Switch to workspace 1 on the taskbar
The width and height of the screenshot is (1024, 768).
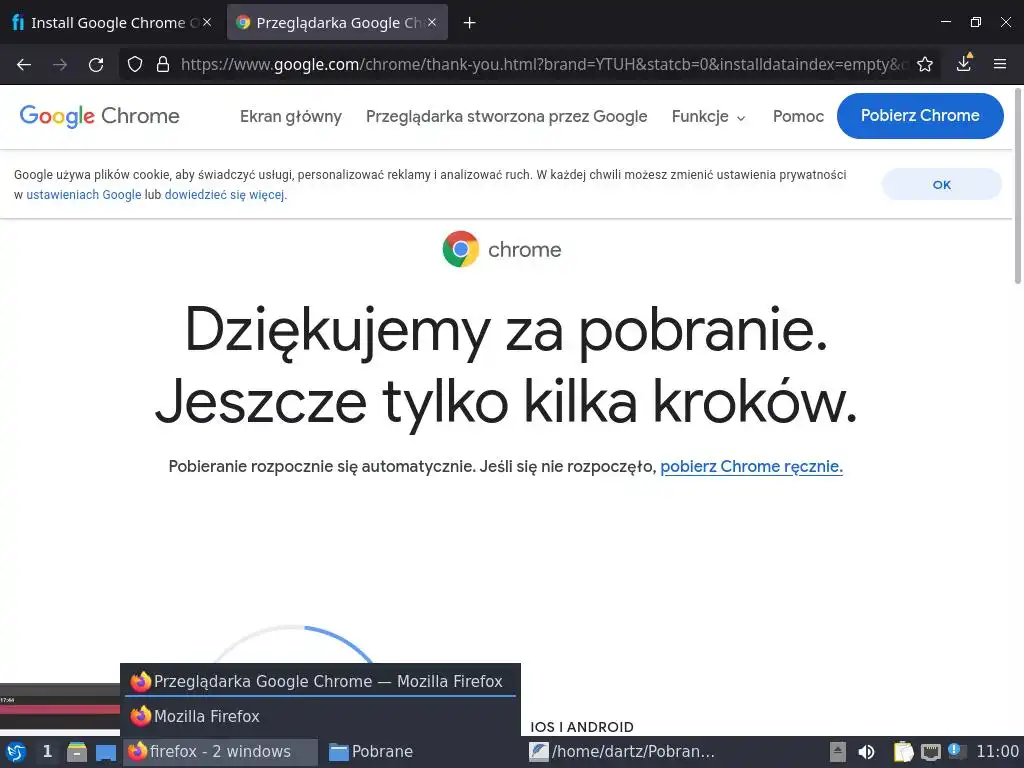(47, 752)
